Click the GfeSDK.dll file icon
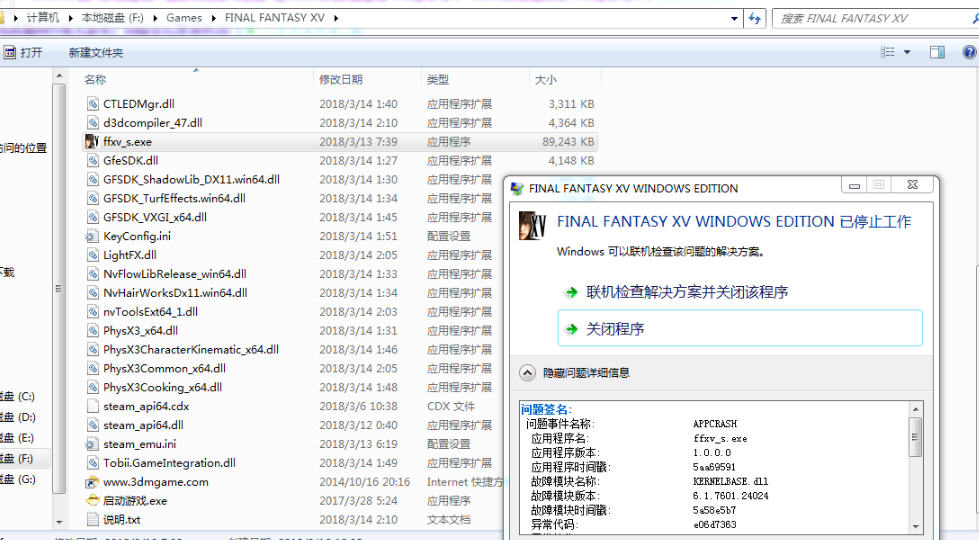This screenshot has width=979, height=540. [x=92, y=160]
